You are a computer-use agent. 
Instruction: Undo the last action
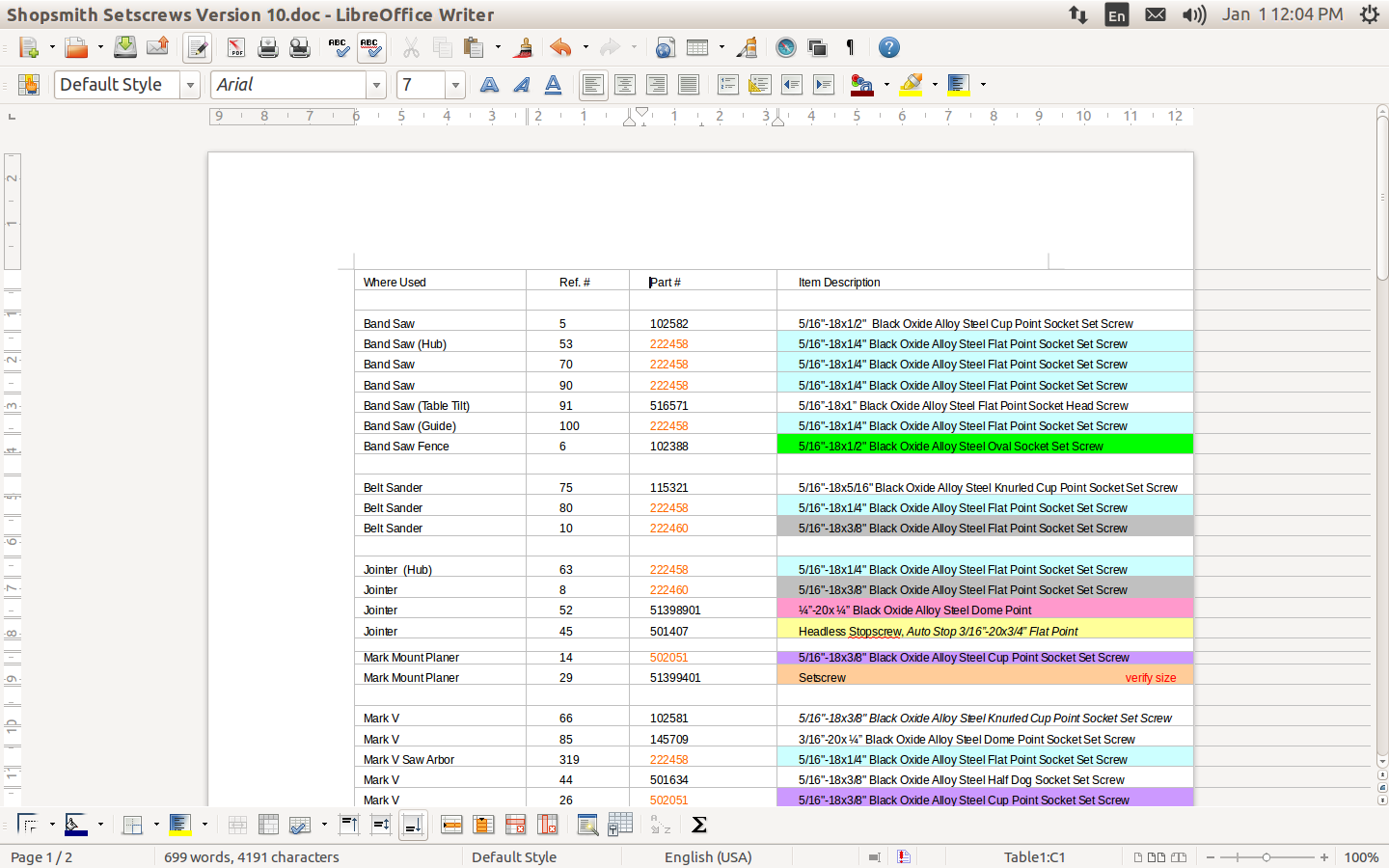pyautogui.click(x=560, y=47)
